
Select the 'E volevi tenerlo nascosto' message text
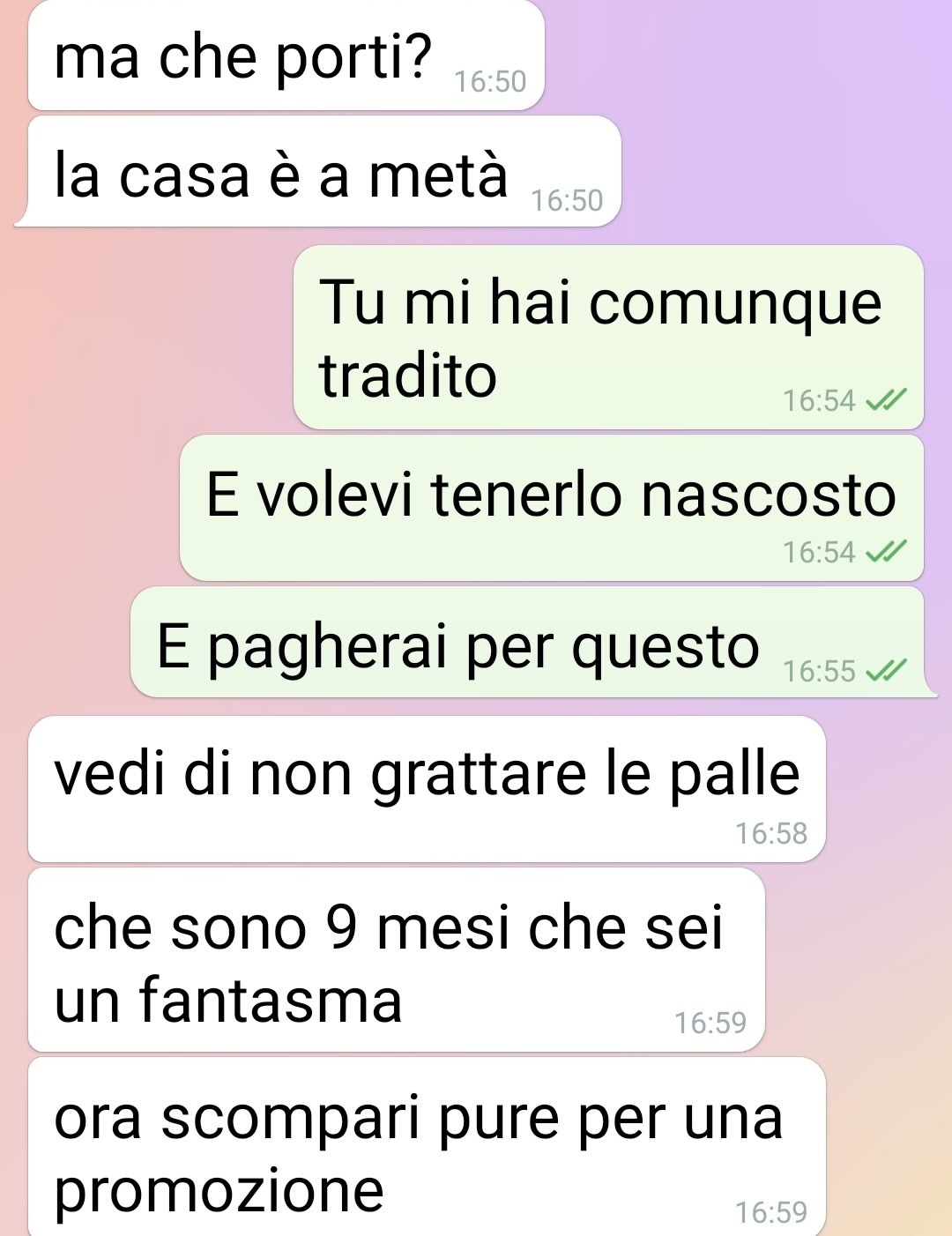point(551,495)
